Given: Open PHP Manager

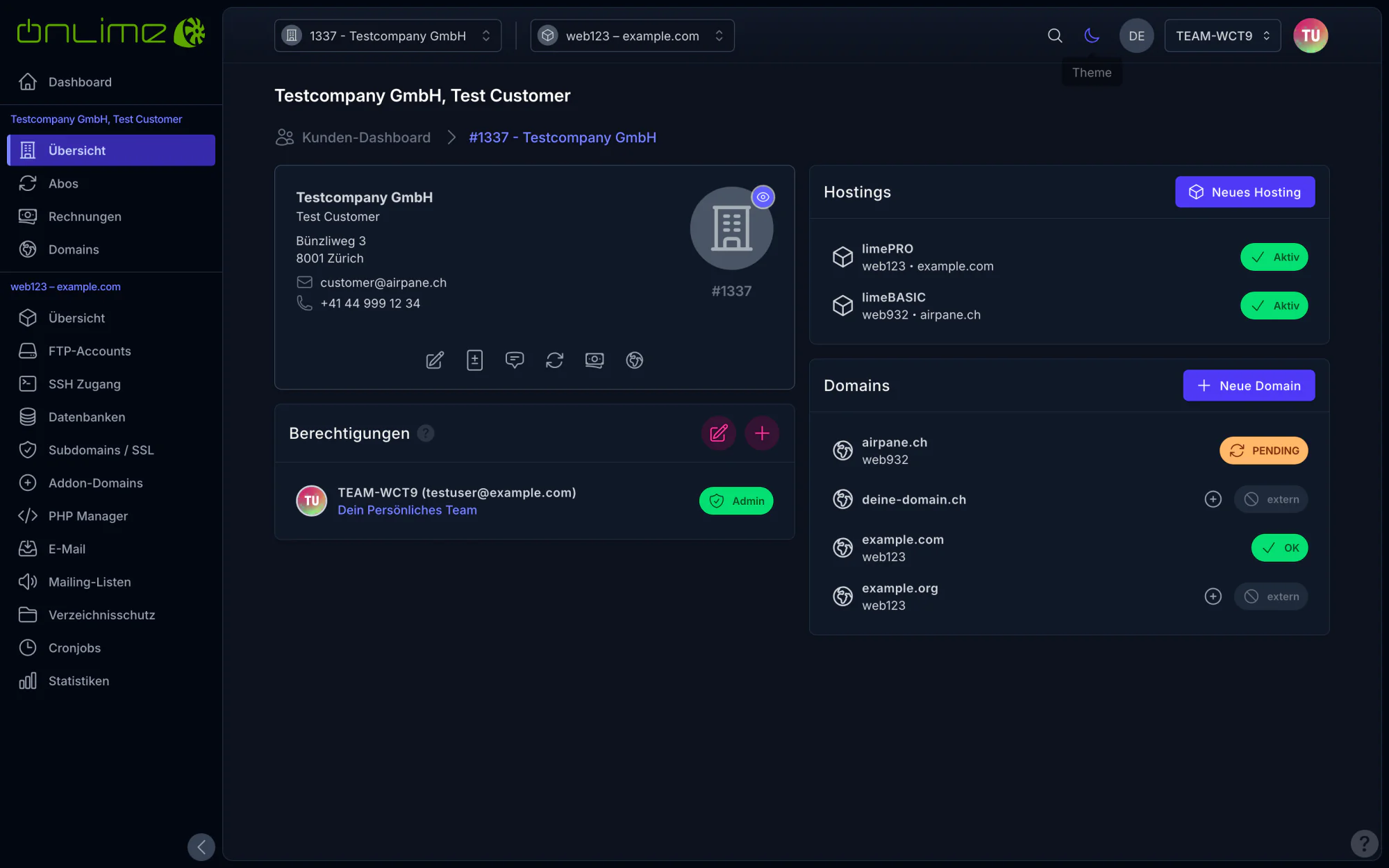Looking at the screenshot, I should 111,516.
